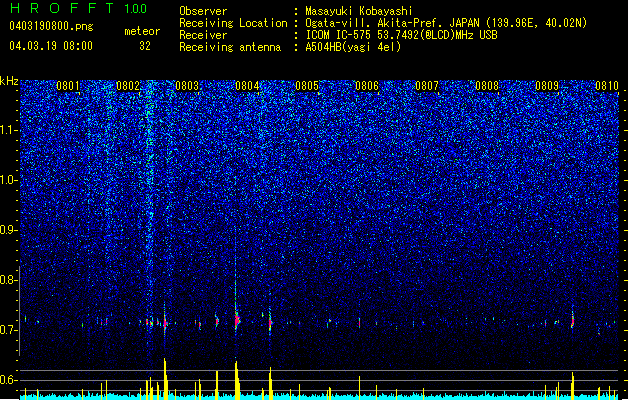Click the 0802 time marker
Image resolution: width=629 pixels, height=400 pixels.
coord(128,86)
